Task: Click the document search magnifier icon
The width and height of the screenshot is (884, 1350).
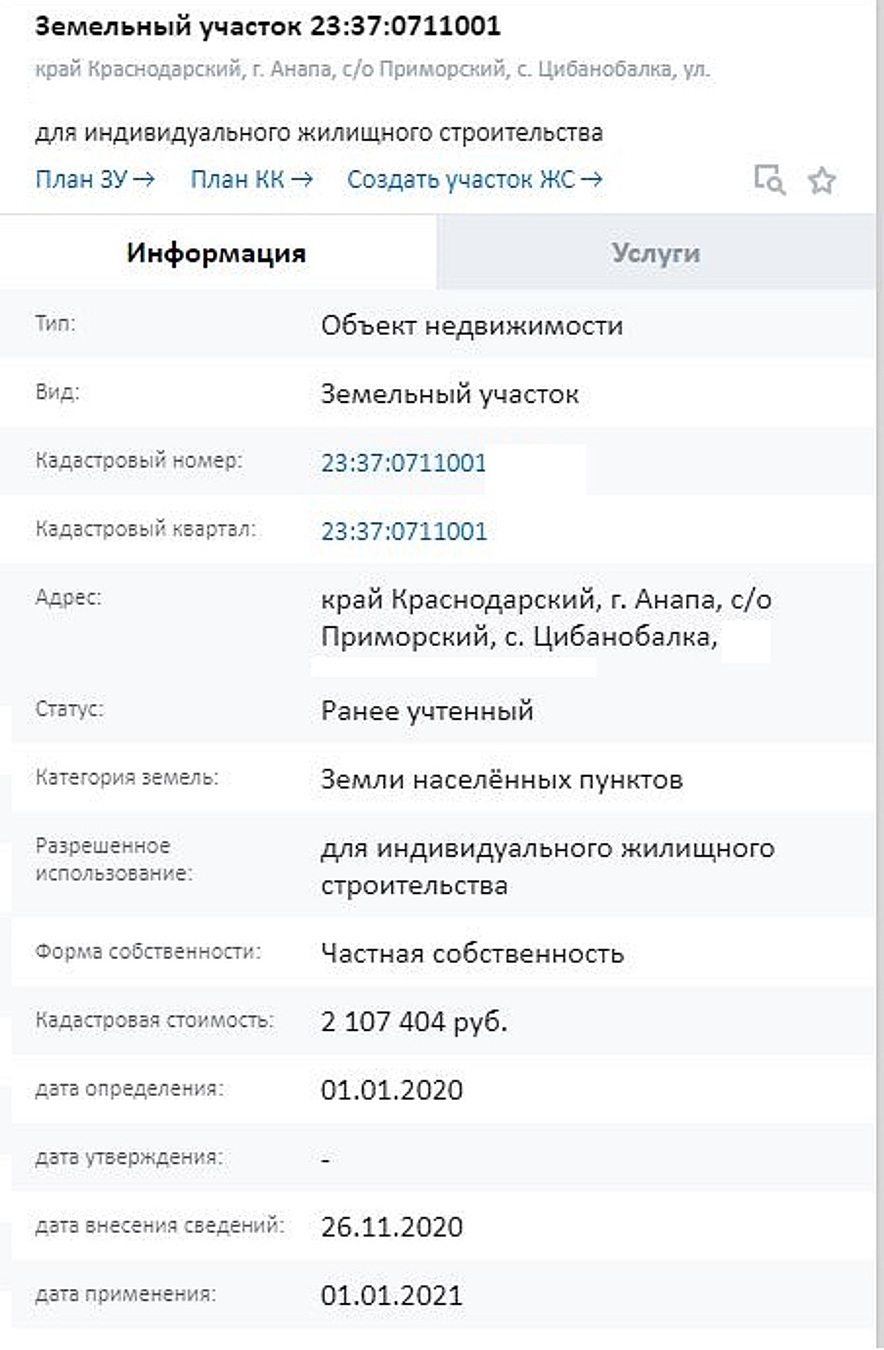Action: coord(769,180)
